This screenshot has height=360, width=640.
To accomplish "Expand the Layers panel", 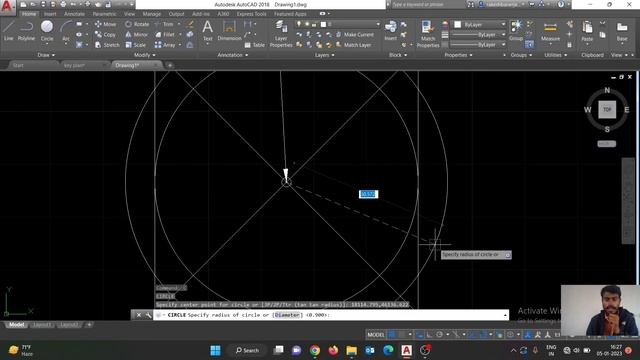I will click(324, 55).
